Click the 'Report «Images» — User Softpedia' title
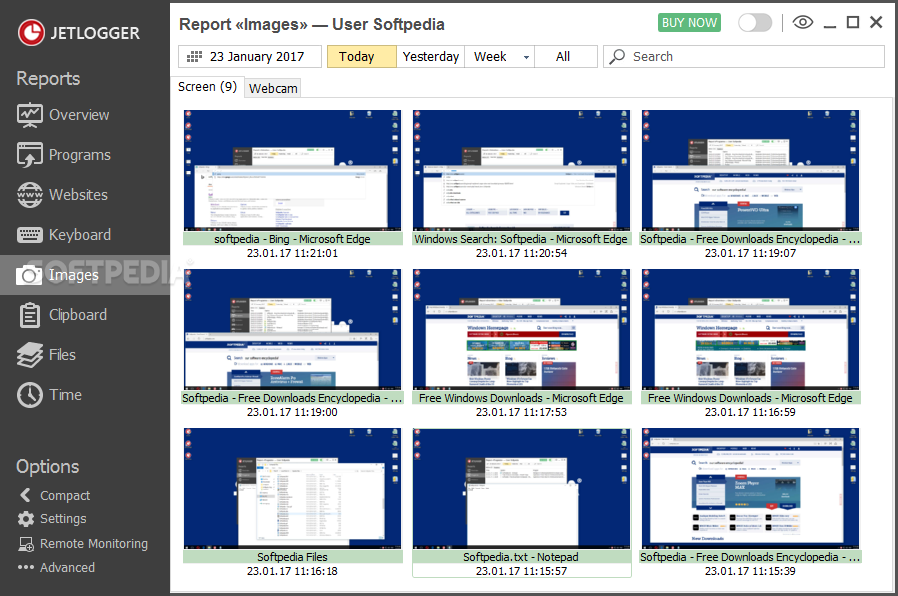This screenshot has width=898, height=596. click(312, 25)
